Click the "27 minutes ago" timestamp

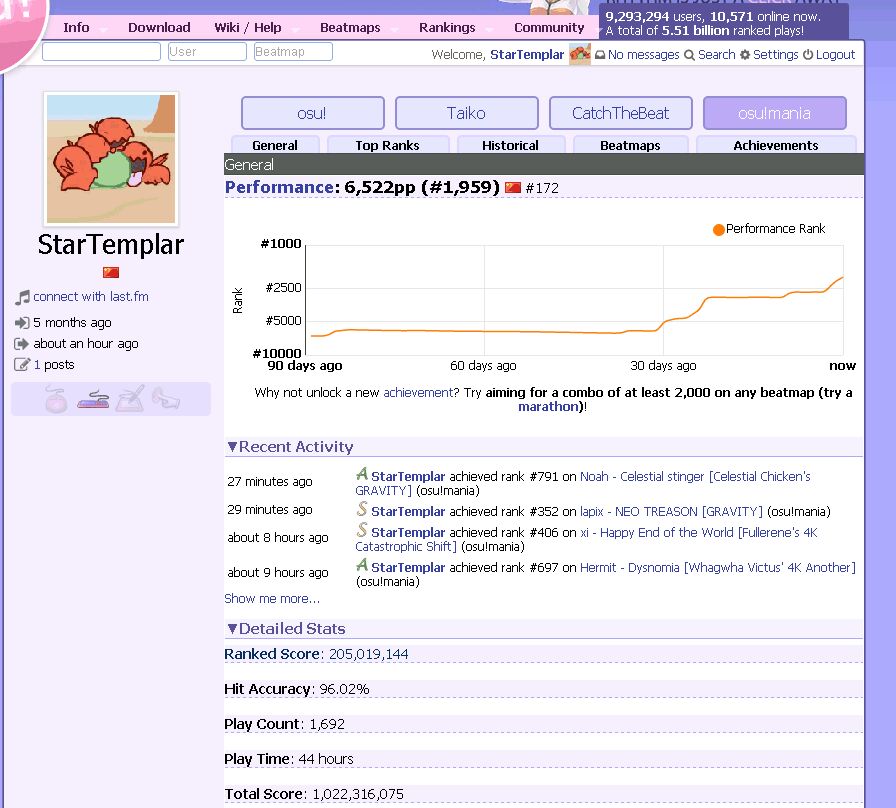pyautogui.click(x=270, y=482)
